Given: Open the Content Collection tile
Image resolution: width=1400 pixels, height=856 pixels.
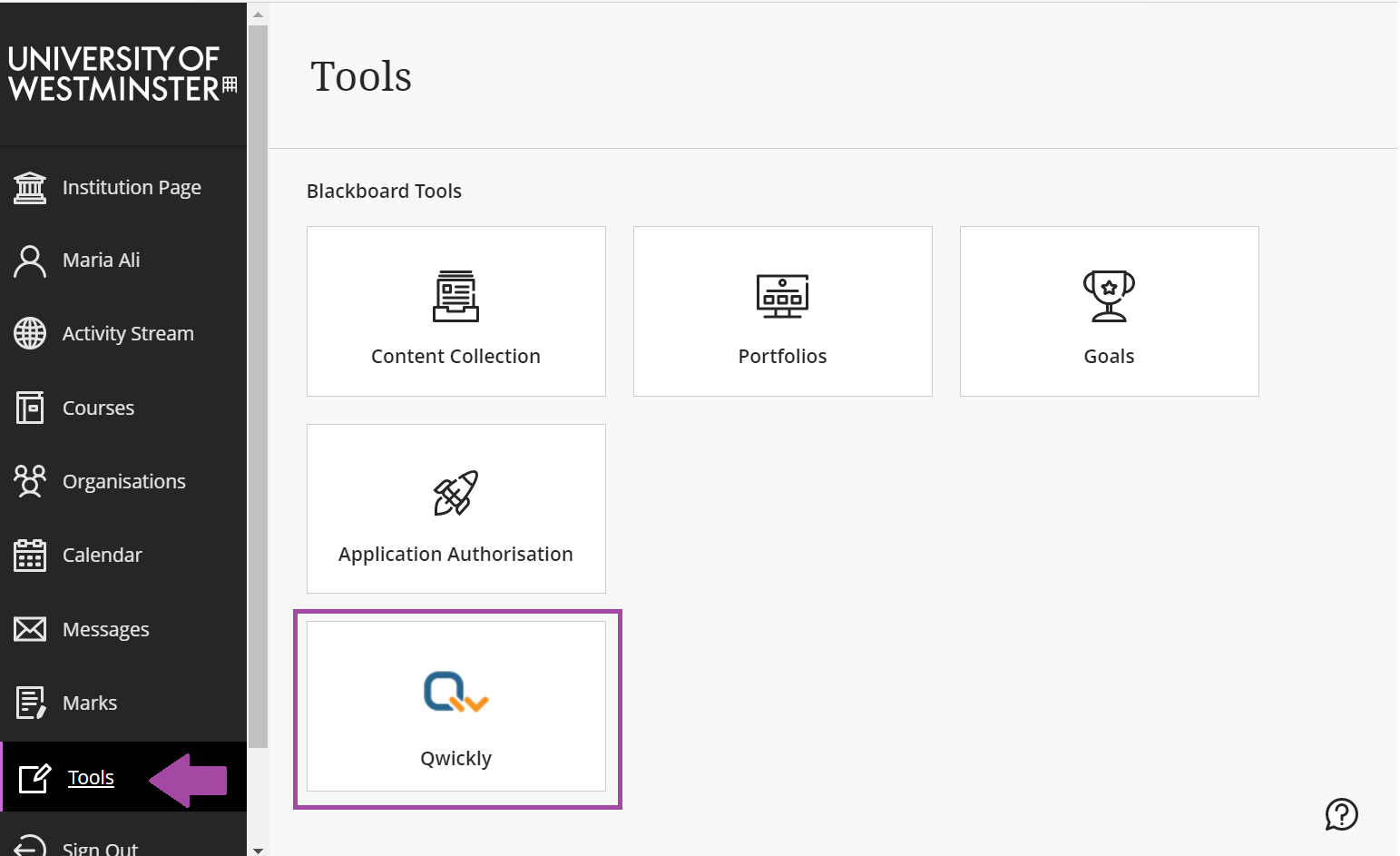Looking at the screenshot, I should pyautogui.click(x=455, y=311).
